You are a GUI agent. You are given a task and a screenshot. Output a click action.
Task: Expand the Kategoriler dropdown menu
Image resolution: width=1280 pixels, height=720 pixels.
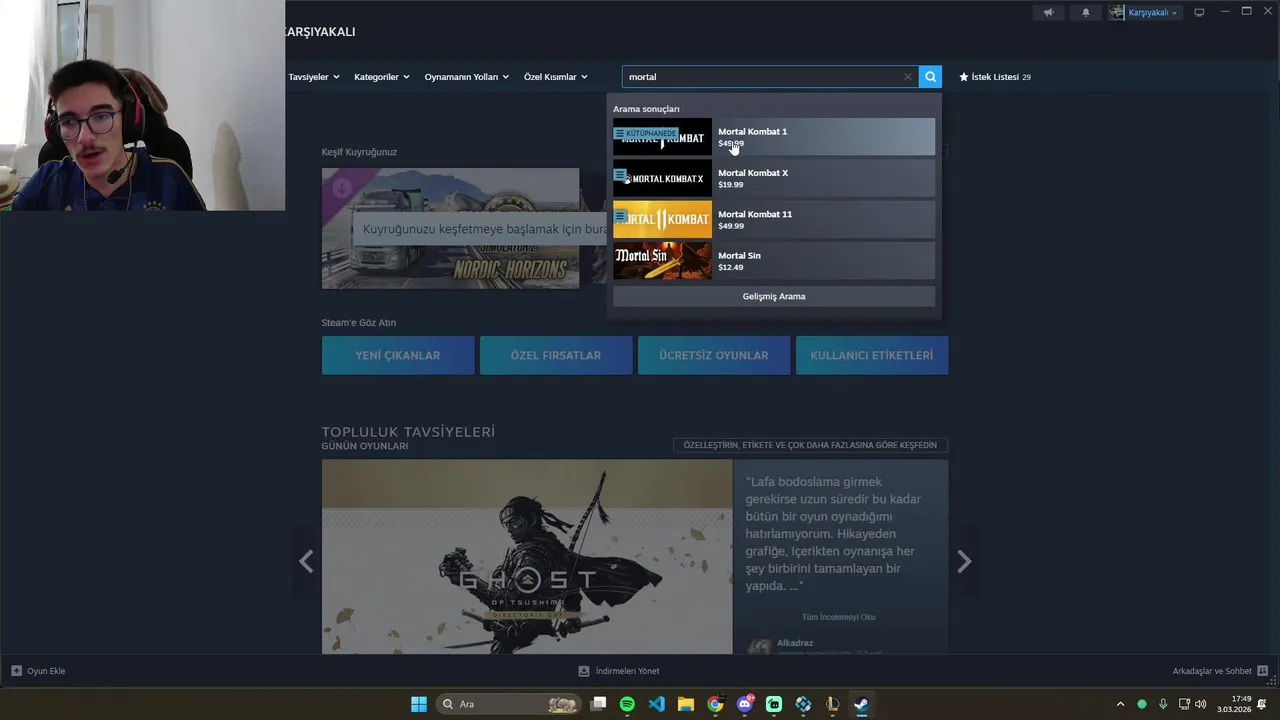tap(382, 77)
